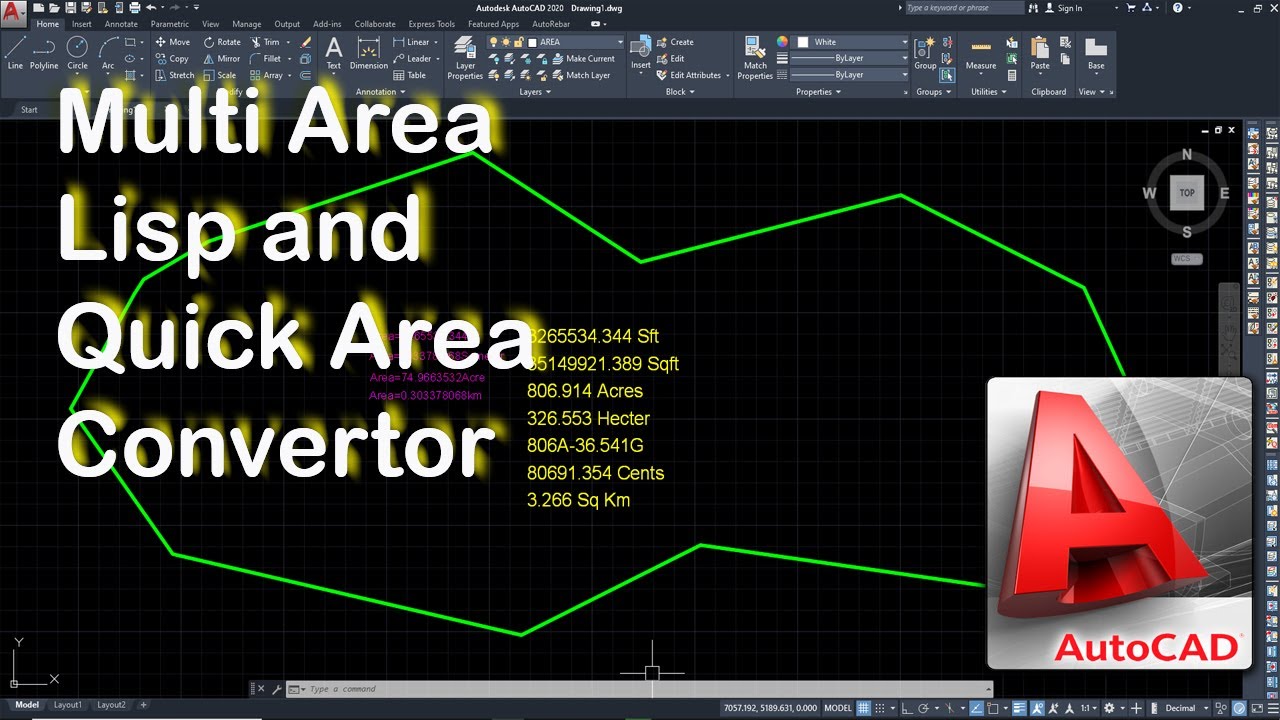1280x720 pixels.
Task: Click the Linear dimension button
Action: click(x=412, y=42)
